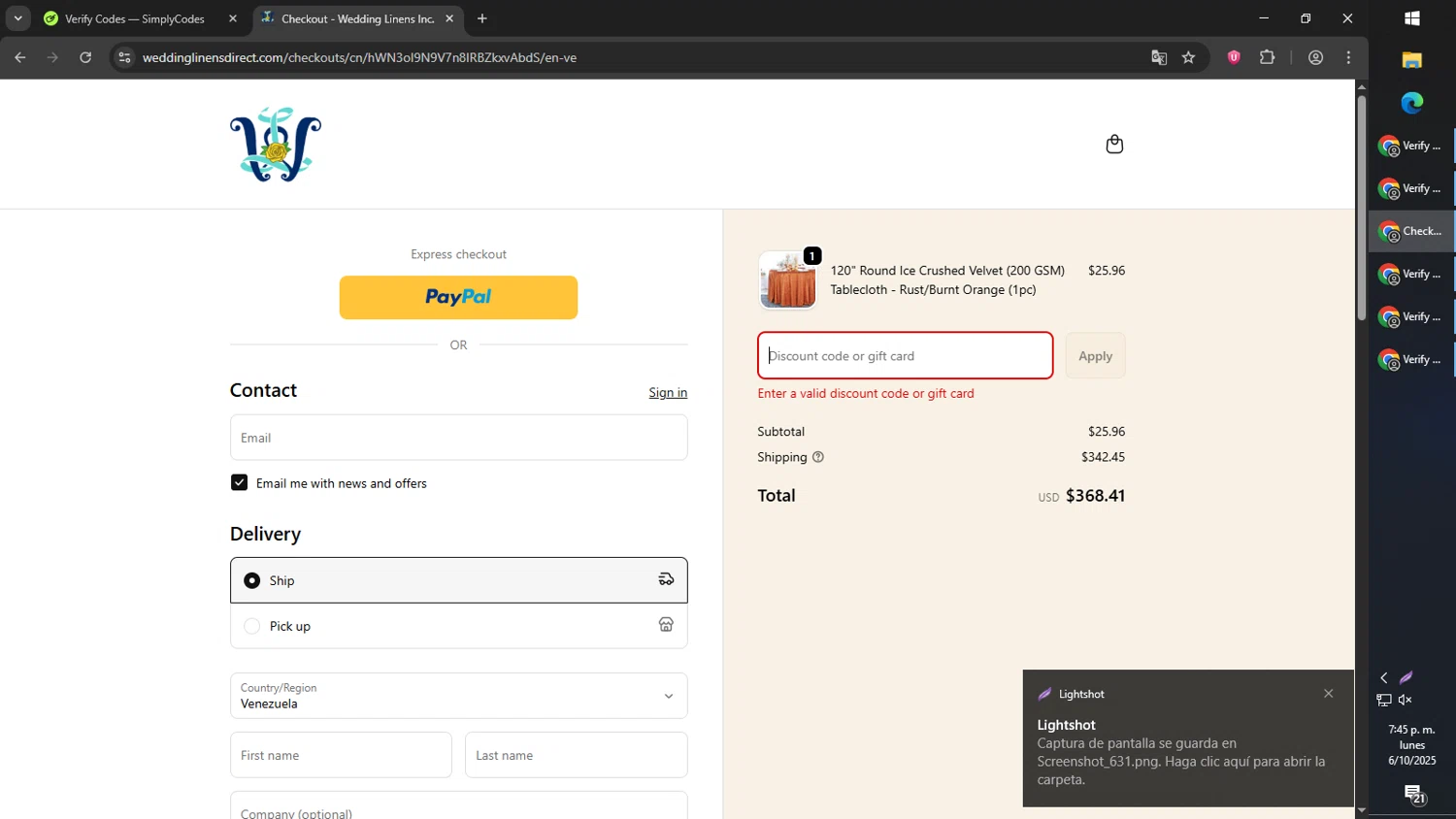The height and width of the screenshot is (819, 1456).
Task: Click the taskbar clock showing 7:45 p. m.
Action: [x=1411, y=744]
